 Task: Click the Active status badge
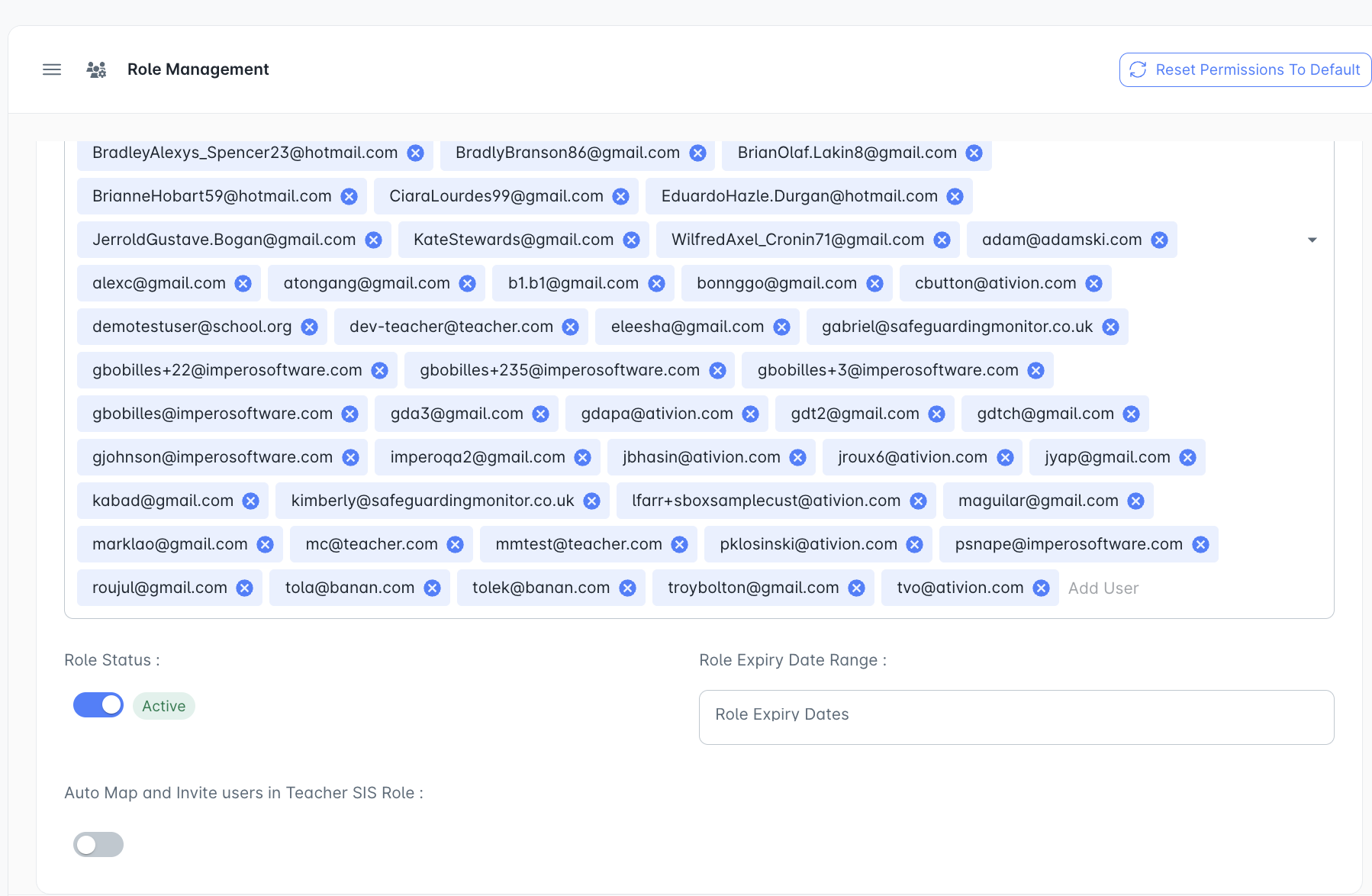point(164,706)
